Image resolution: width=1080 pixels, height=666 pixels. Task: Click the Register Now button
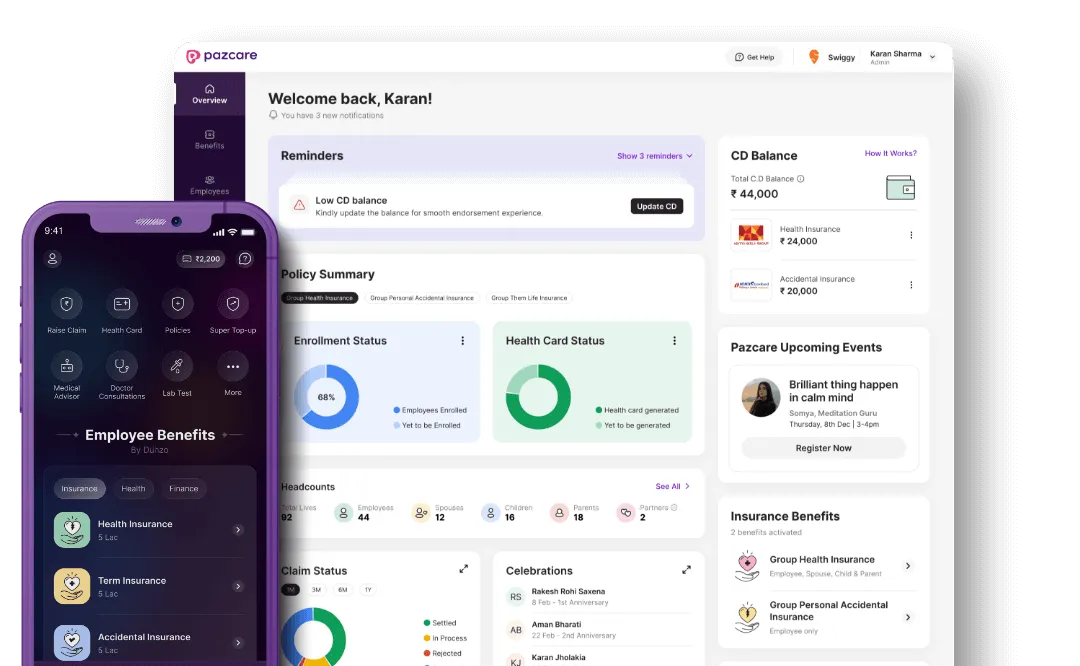pos(824,448)
